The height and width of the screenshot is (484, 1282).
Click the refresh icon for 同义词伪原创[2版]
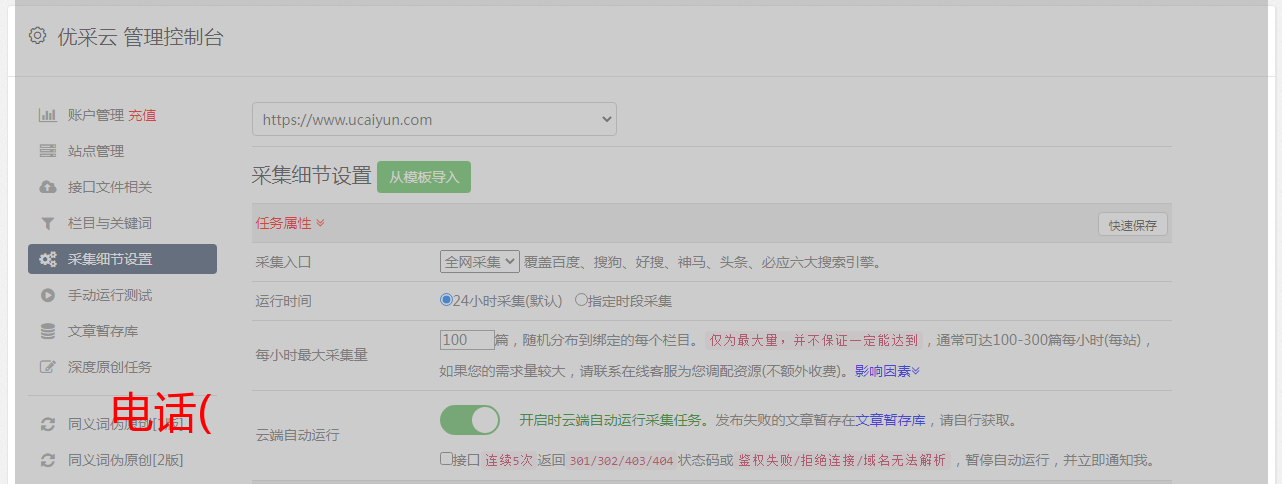(47, 460)
